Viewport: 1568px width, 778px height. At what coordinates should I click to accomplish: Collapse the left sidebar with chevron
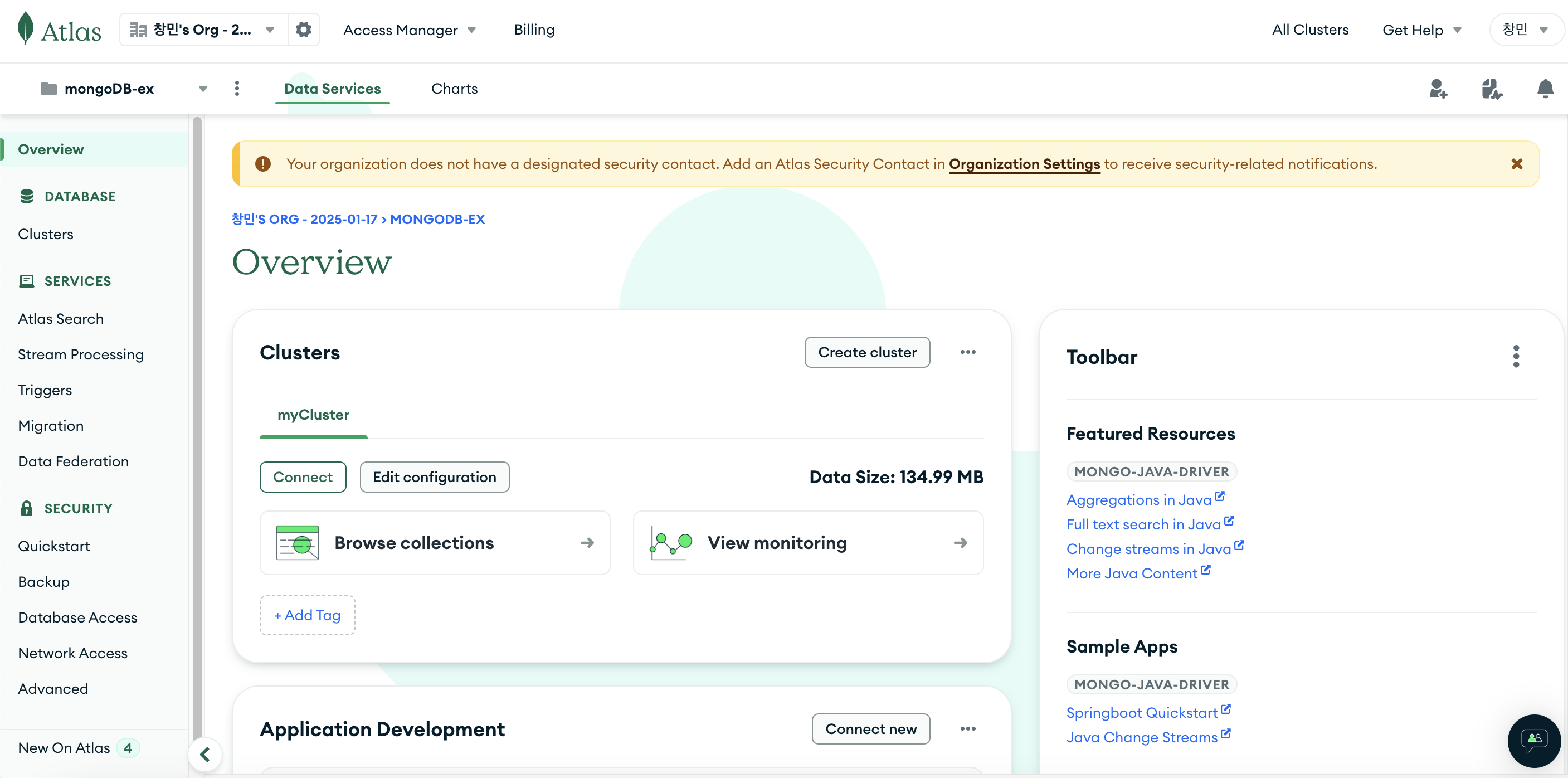205,754
